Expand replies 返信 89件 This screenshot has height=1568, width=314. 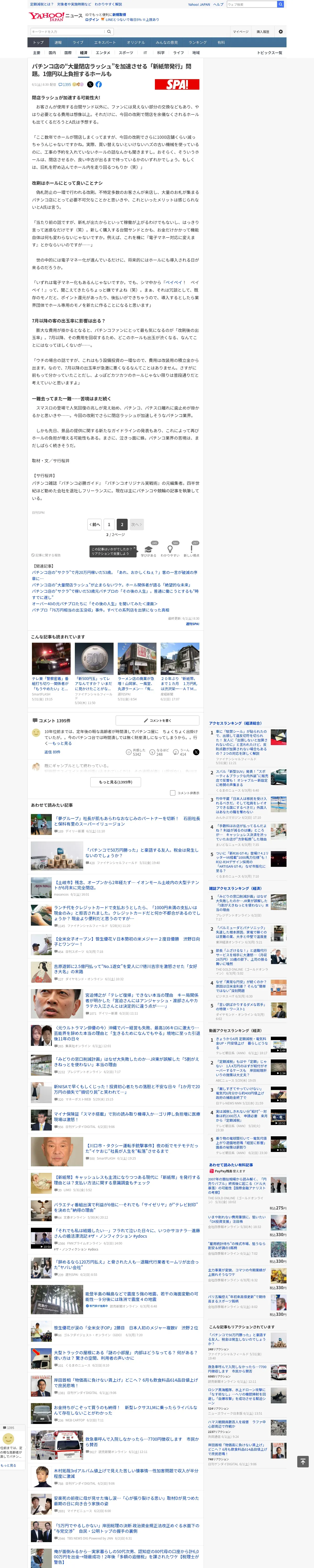coord(52,752)
